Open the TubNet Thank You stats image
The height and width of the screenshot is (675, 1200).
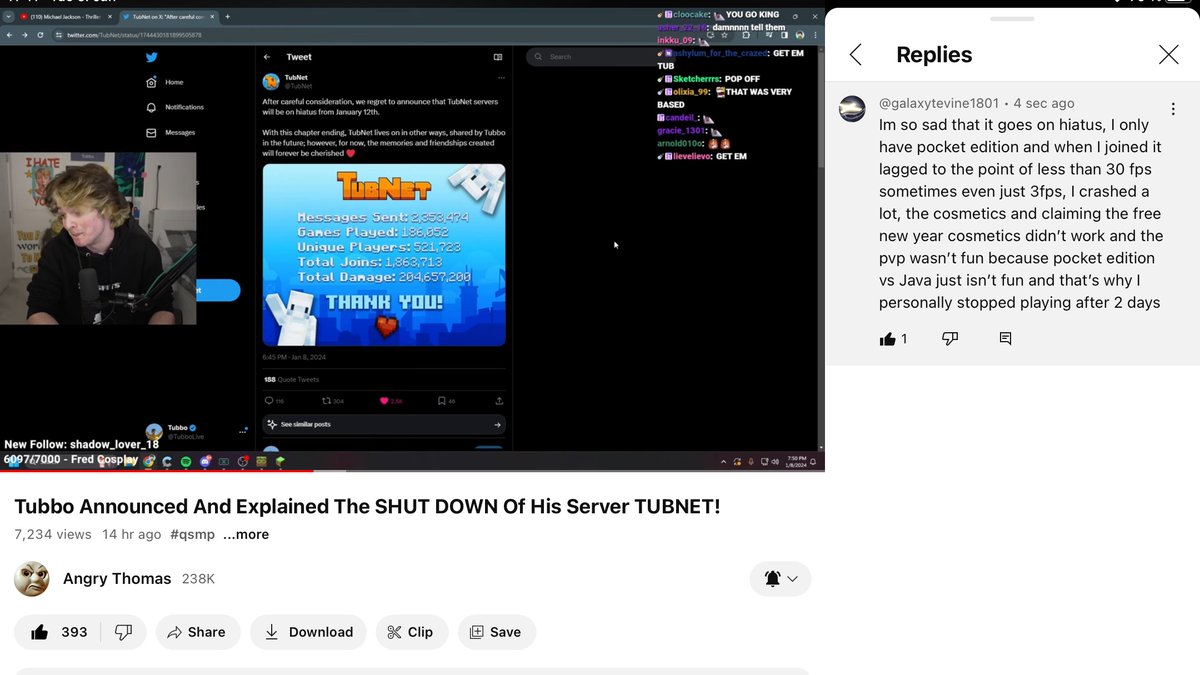(384, 254)
